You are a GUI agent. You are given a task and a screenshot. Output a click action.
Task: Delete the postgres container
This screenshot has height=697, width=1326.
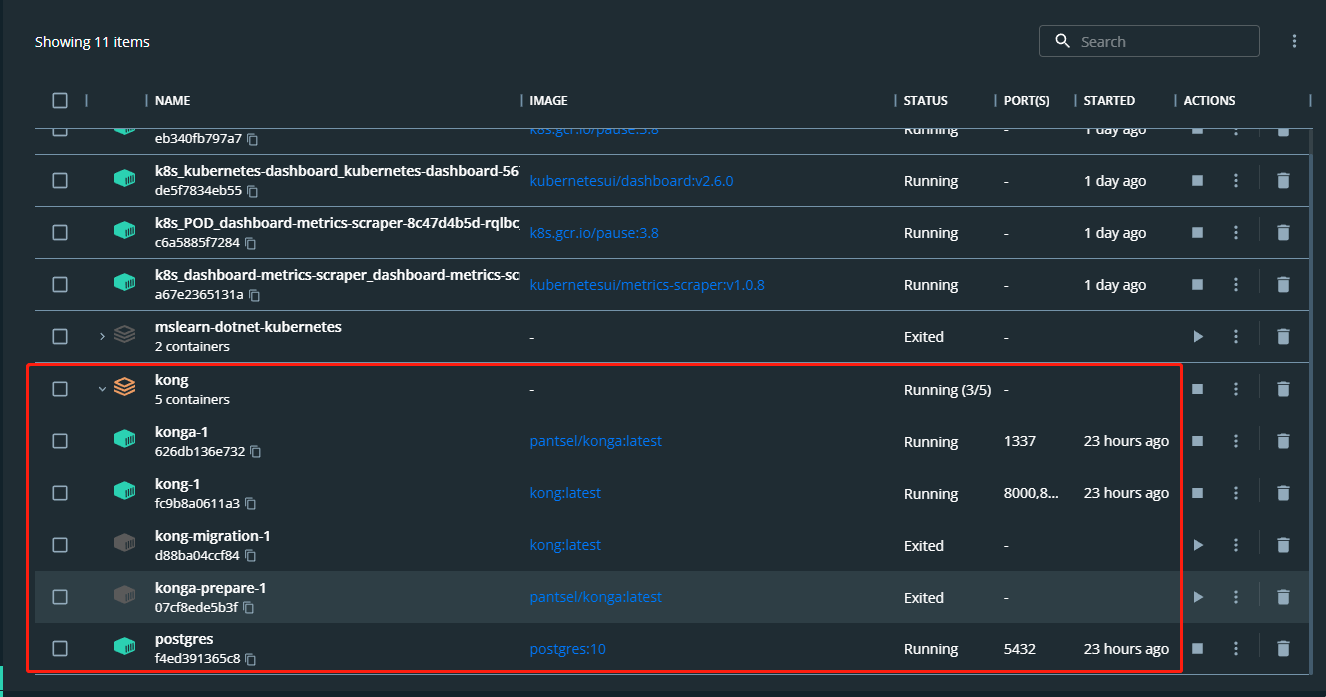[x=1283, y=649]
